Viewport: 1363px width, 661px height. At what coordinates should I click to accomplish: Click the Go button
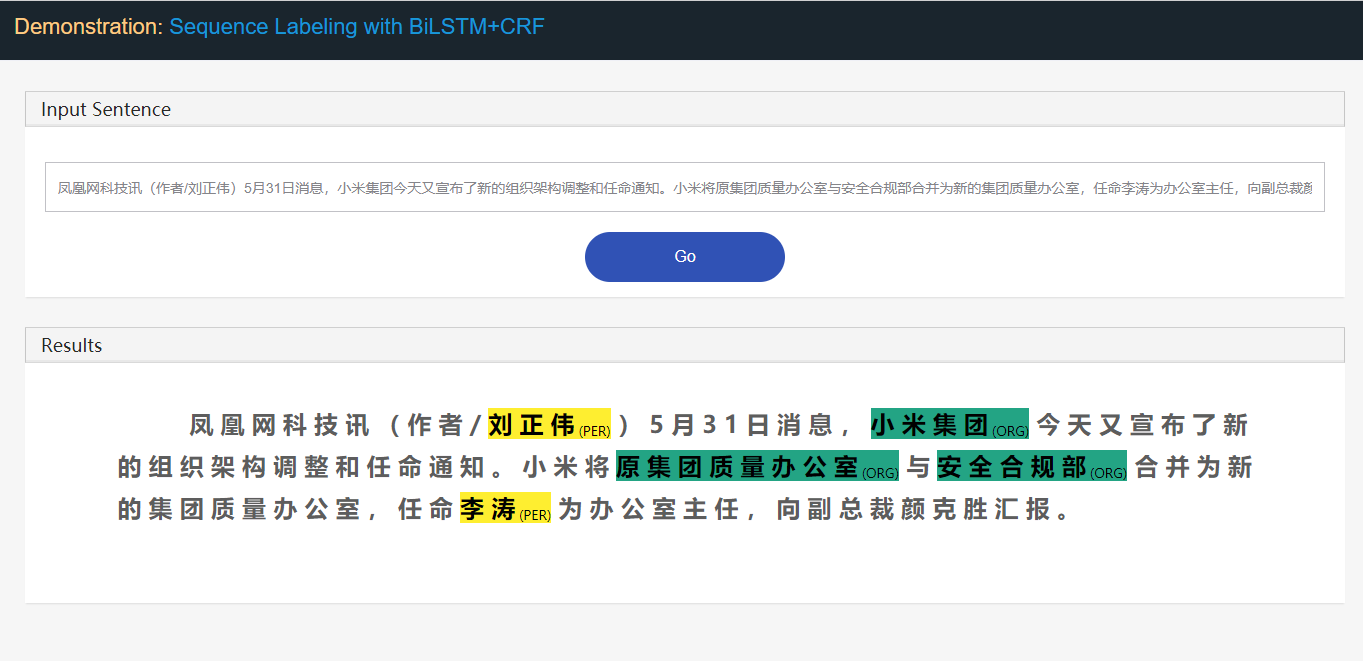[x=684, y=256]
